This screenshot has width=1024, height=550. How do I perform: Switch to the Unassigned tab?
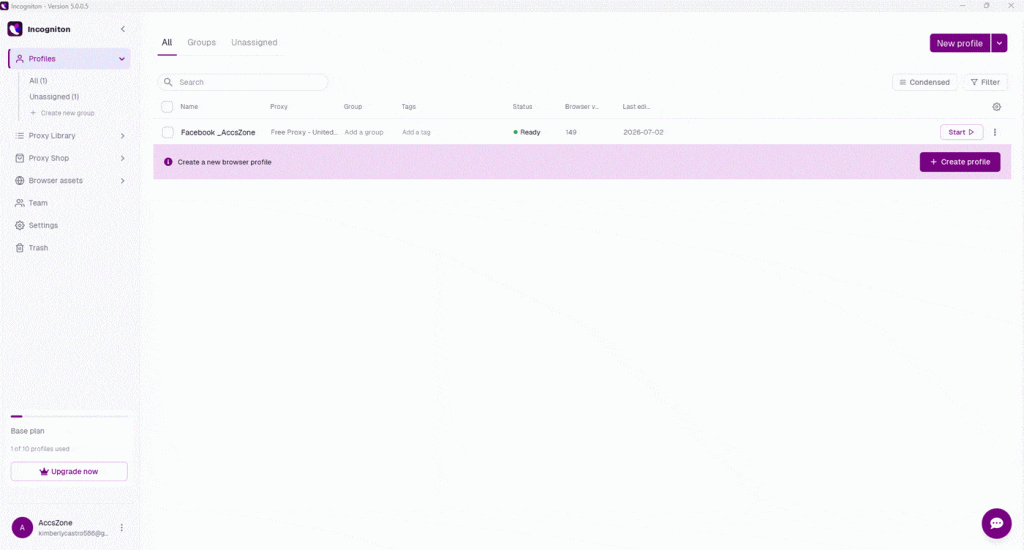[x=254, y=42]
